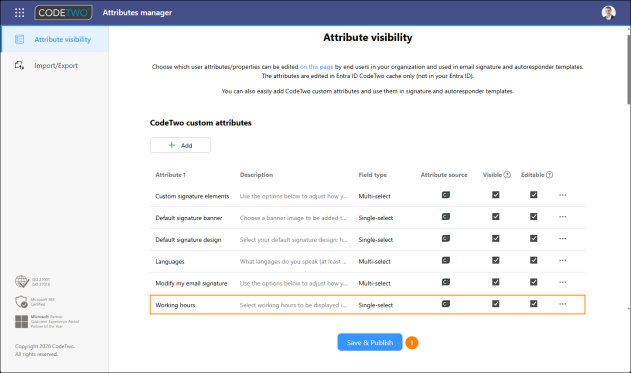
Task: Toggle Visible for Default signature banner
Action: click(496, 216)
